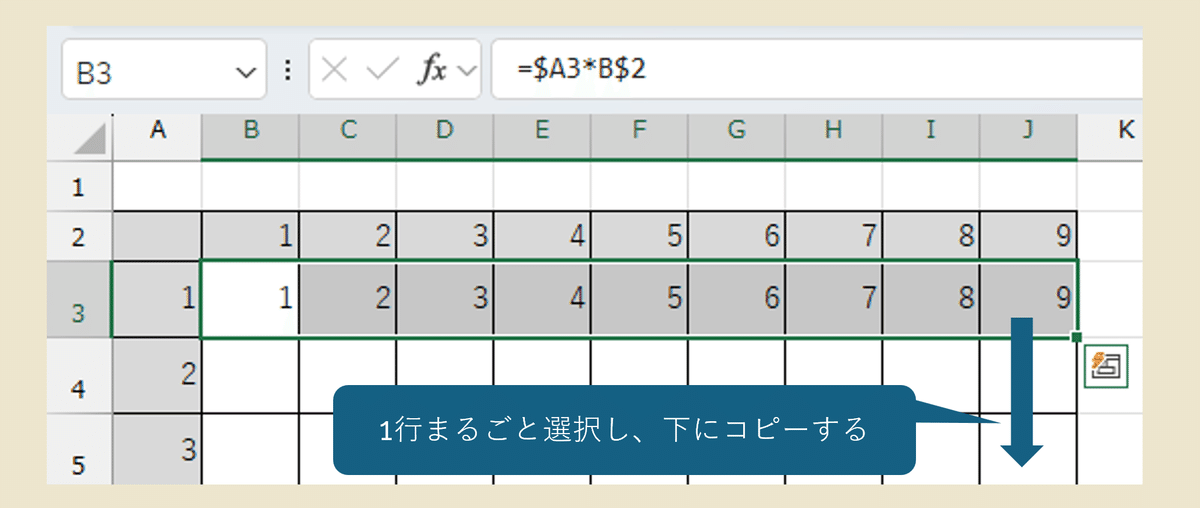
Task: Select column G header
Action: pos(735,136)
